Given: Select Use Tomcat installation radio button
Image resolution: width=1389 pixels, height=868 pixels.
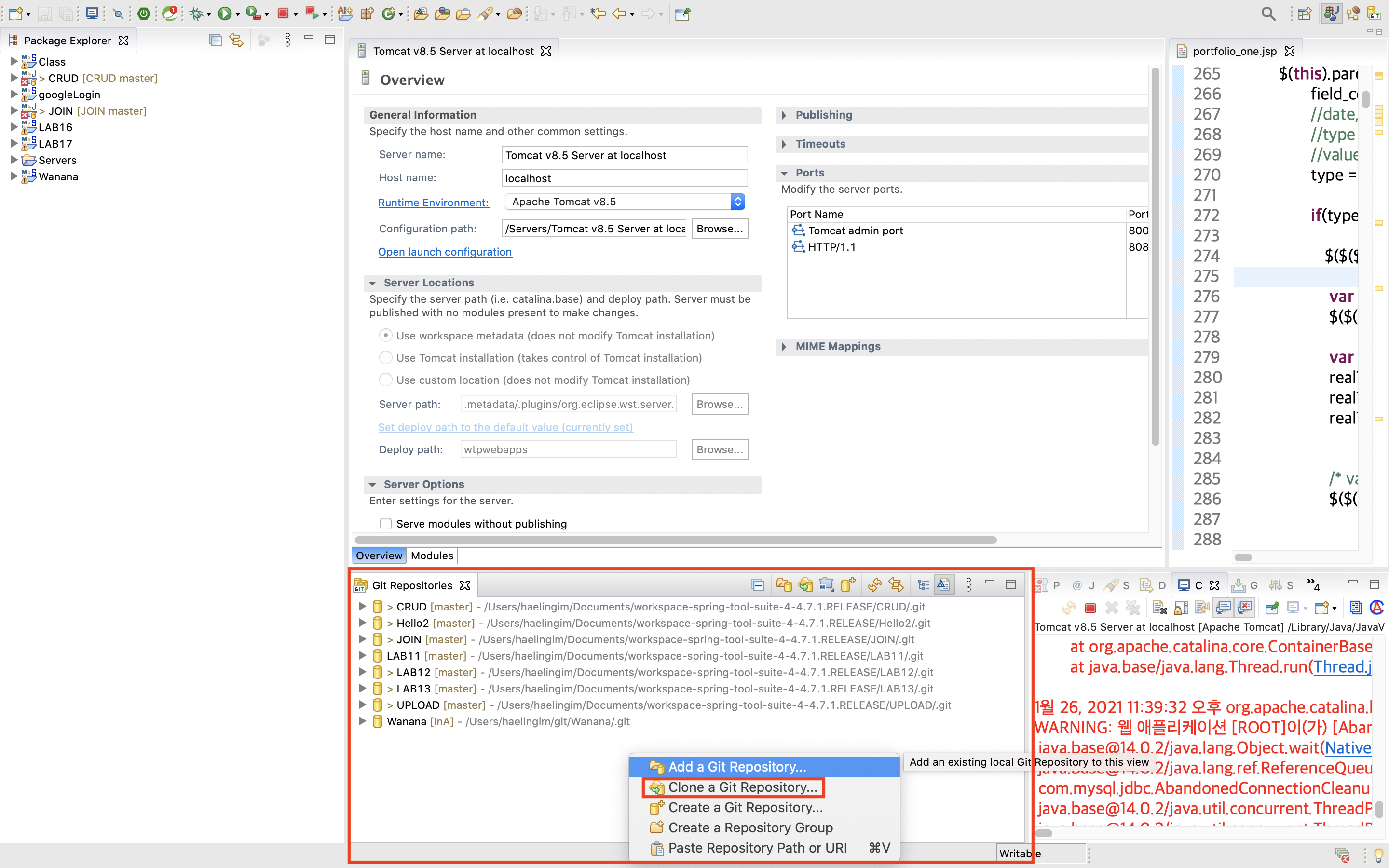Looking at the screenshot, I should point(386,358).
